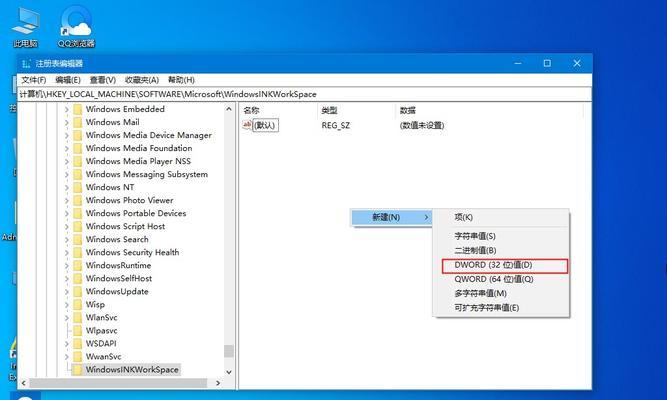Viewport: 667px width, 400px height.
Task: Select the Windows Mail folder icon
Action: pyautogui.click(x=77, y=123)
